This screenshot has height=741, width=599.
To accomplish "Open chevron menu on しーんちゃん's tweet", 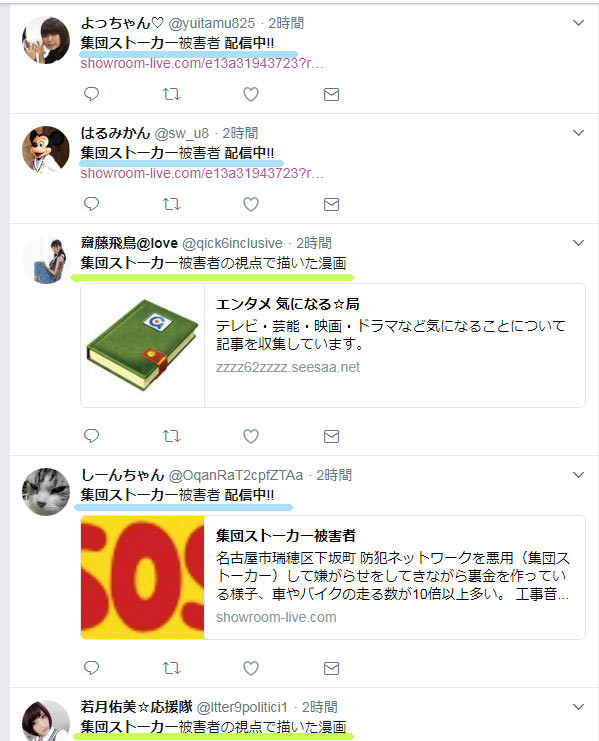I will pyautogui.click(x=578, y=474).
